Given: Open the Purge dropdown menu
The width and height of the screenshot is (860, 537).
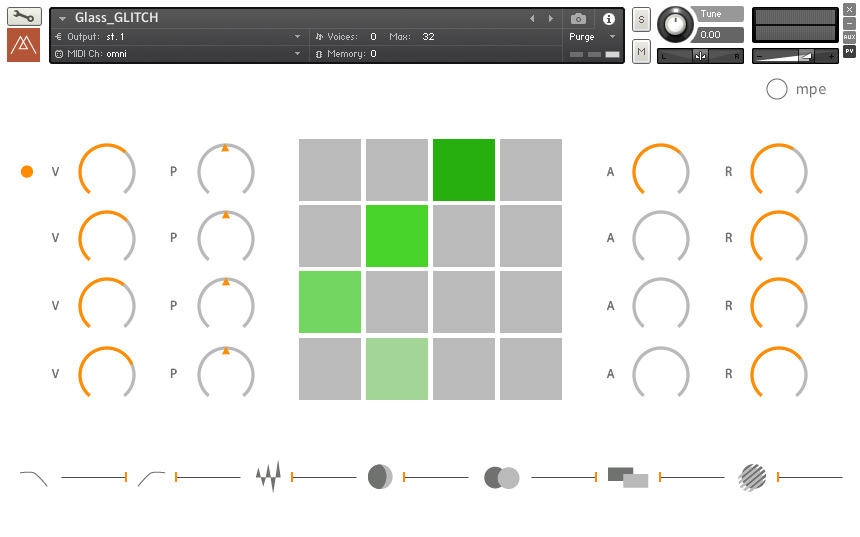Looking at the screenshot, I should [x=613, y=37].
